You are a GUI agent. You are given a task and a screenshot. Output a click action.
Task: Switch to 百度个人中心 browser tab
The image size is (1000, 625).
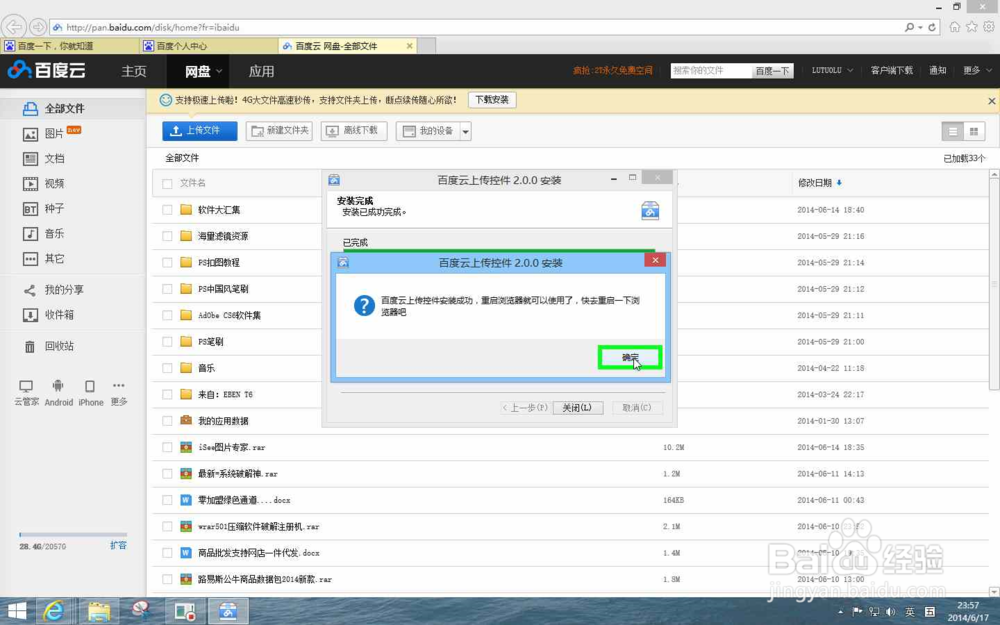209,46
